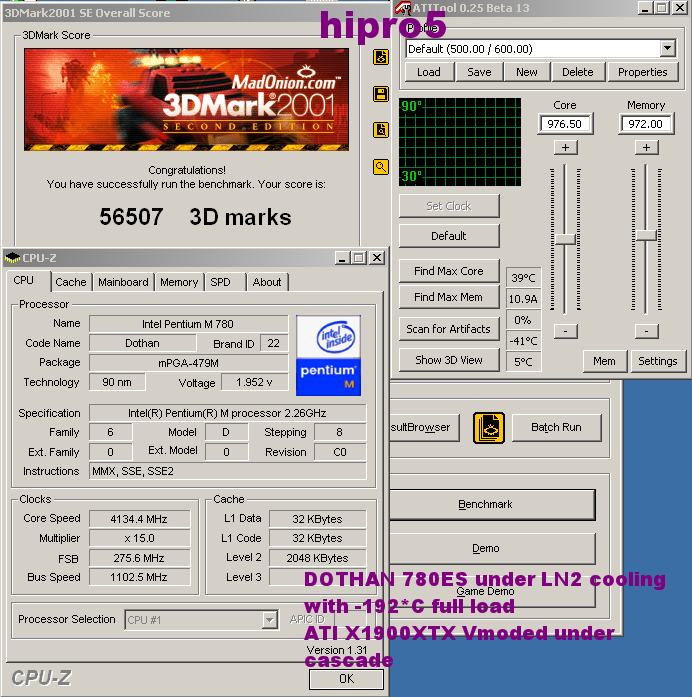The width and height of the screenshot is (692, 697).
Task: Click the Memory clock value field 972.00
Action: click(646, 124)
